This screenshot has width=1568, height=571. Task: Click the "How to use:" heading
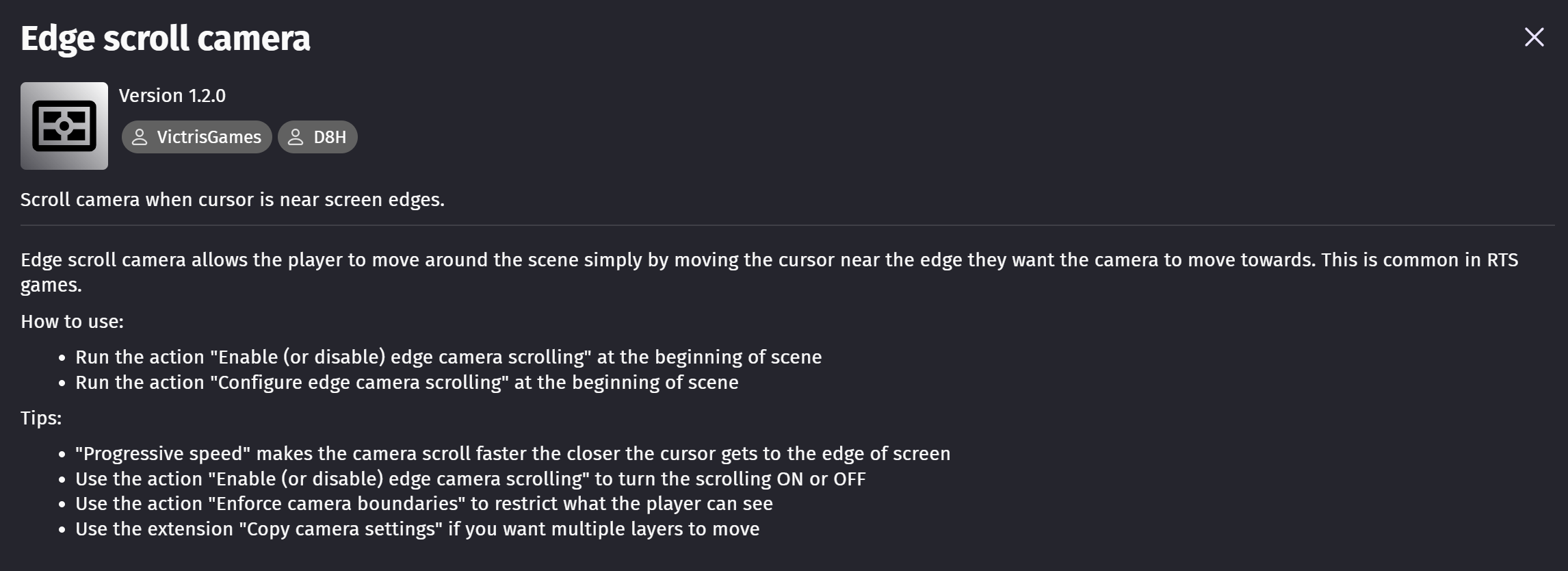pyautogui.click(x=72, y=322)
